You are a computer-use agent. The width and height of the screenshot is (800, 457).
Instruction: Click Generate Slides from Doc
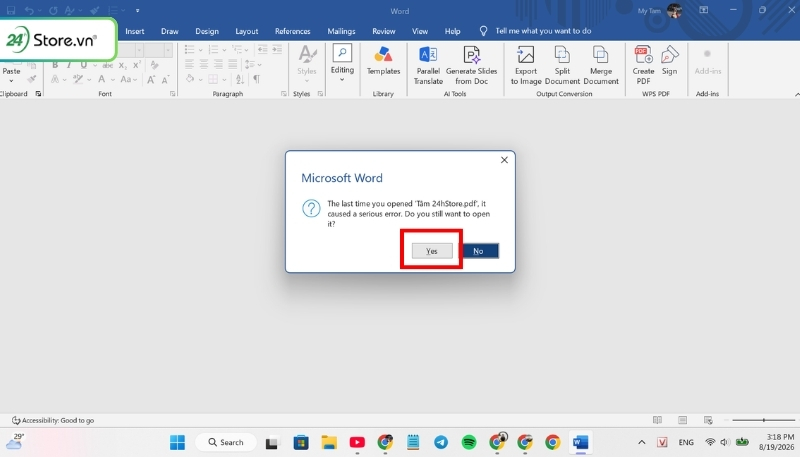tap(471, 65)
